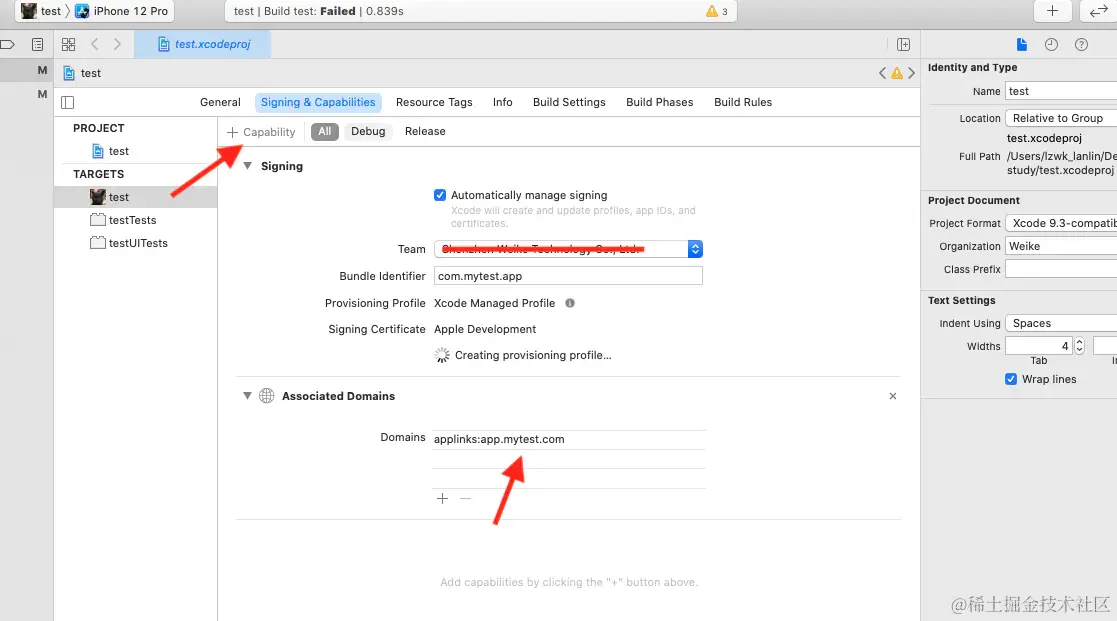Remove the Associated Domains capability
The image size is (1117, 621).
click(893, 396)
